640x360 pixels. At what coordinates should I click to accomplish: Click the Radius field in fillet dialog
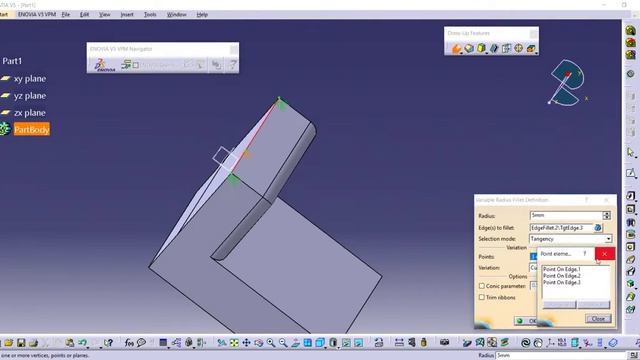coord(567,215)
